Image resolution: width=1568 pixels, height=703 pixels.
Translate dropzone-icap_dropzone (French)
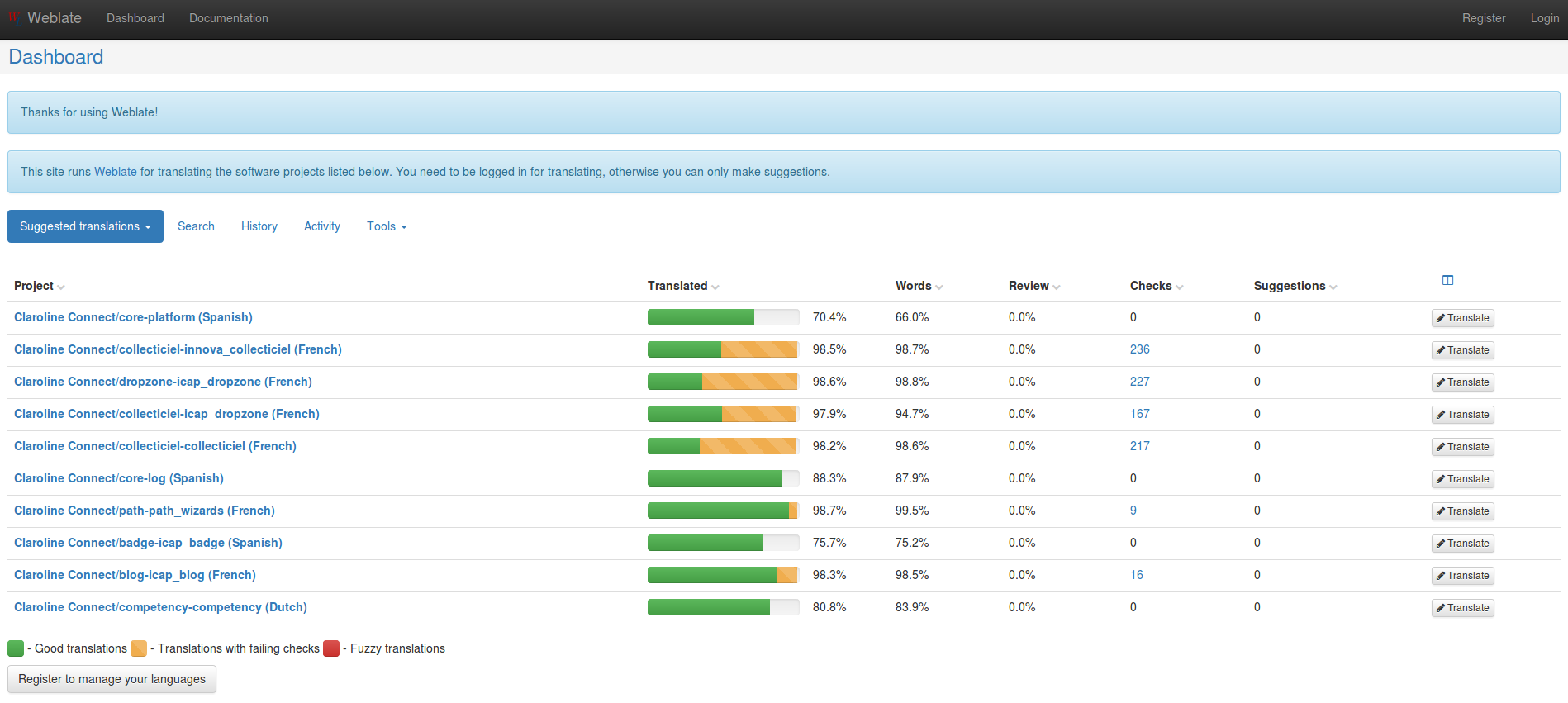[1463, 382]
